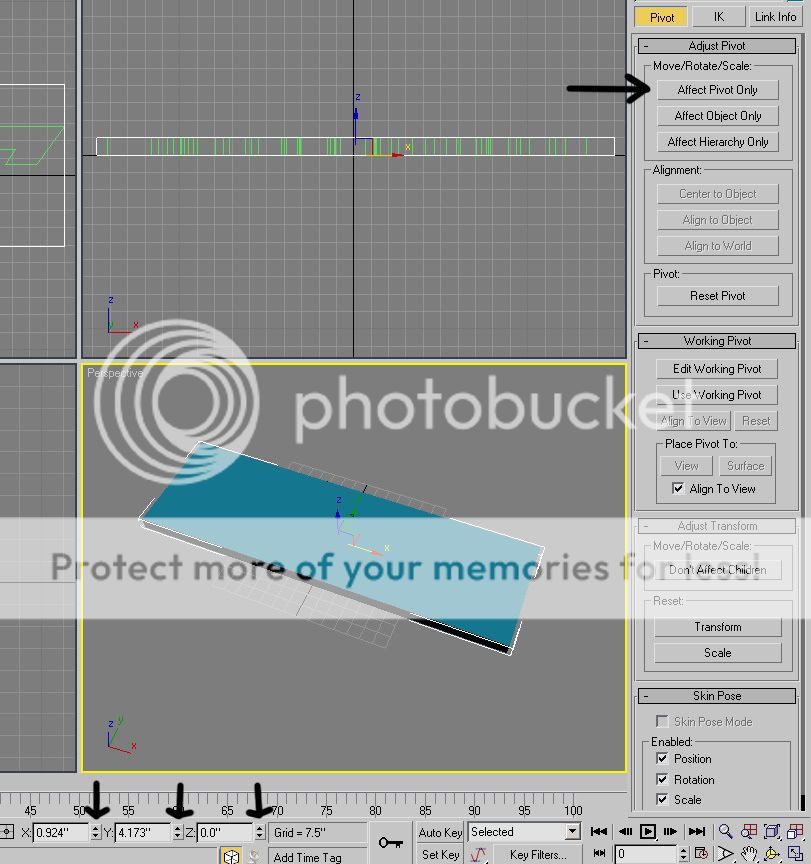Image resolution: width=811 pixels, height=864 pixels.
Task: Click the Reset Pivot button
Action: click(x=717, y=296)
